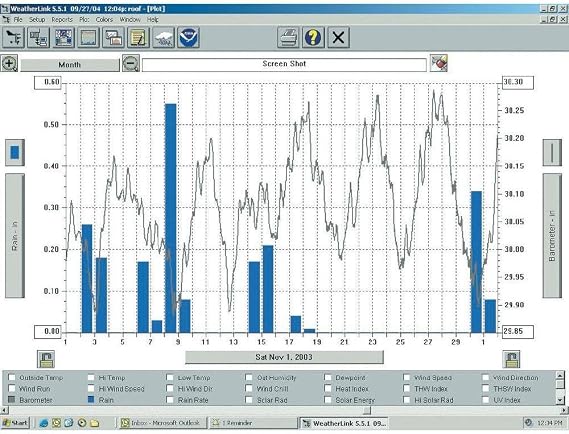Open the Setup menu

37,20
